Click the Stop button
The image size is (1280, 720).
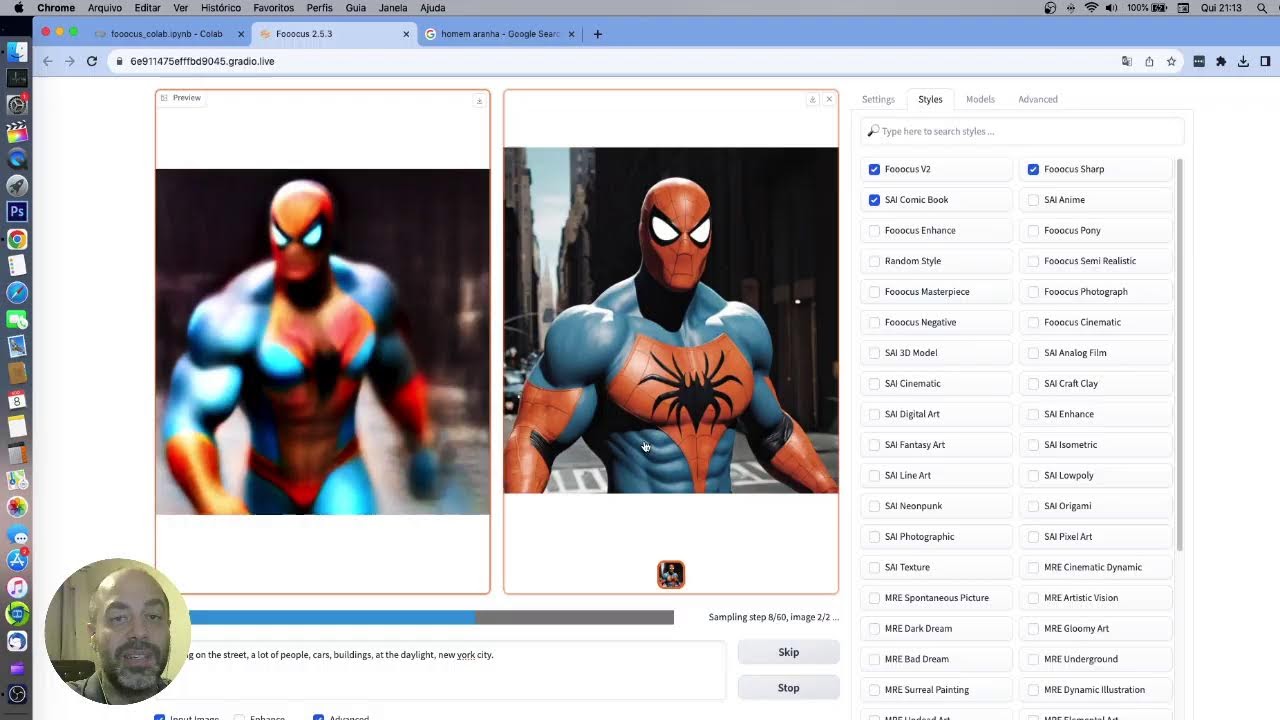pyautogui.click(x=789, y=688)
